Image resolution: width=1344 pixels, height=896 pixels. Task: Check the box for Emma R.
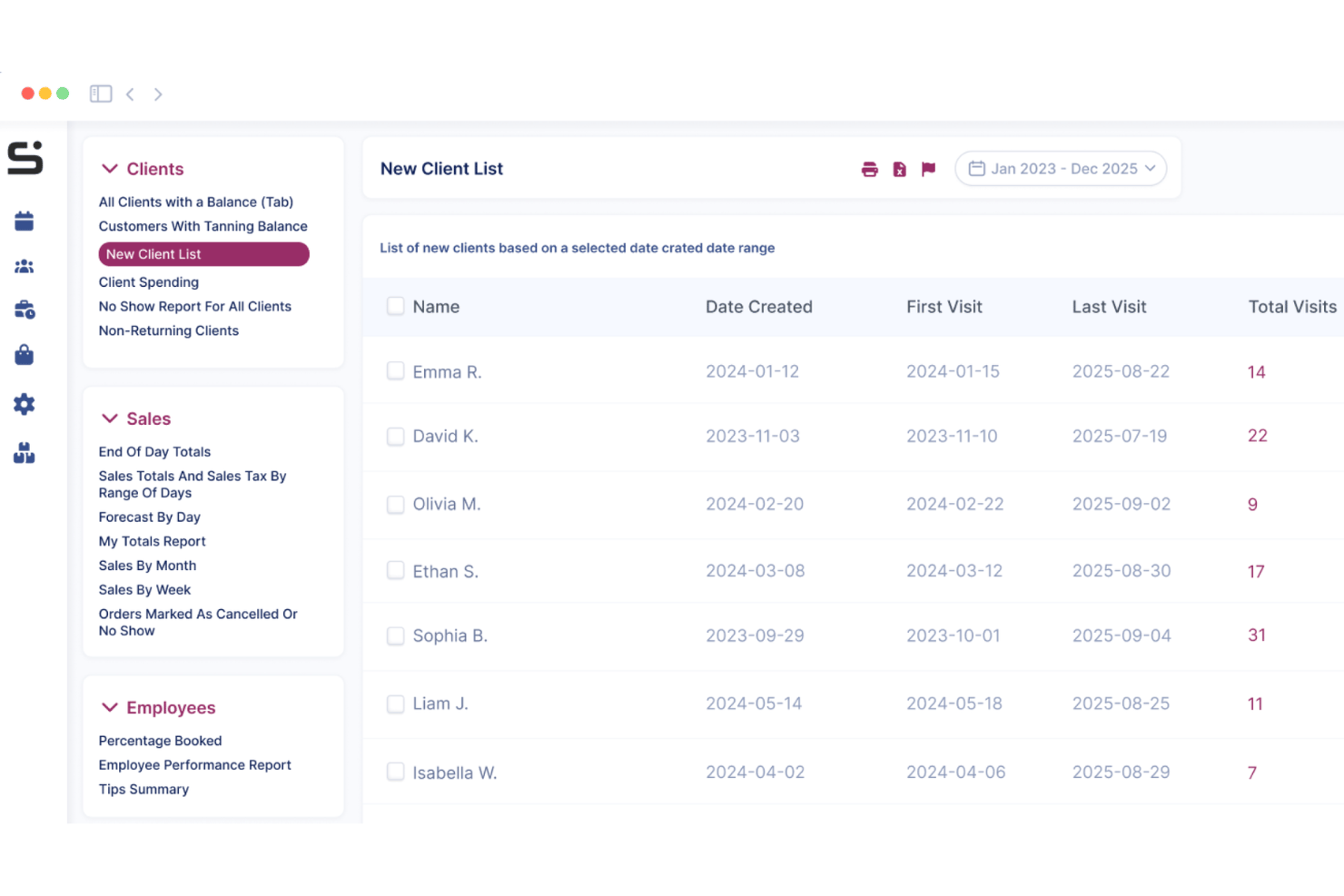pos(396,370)
